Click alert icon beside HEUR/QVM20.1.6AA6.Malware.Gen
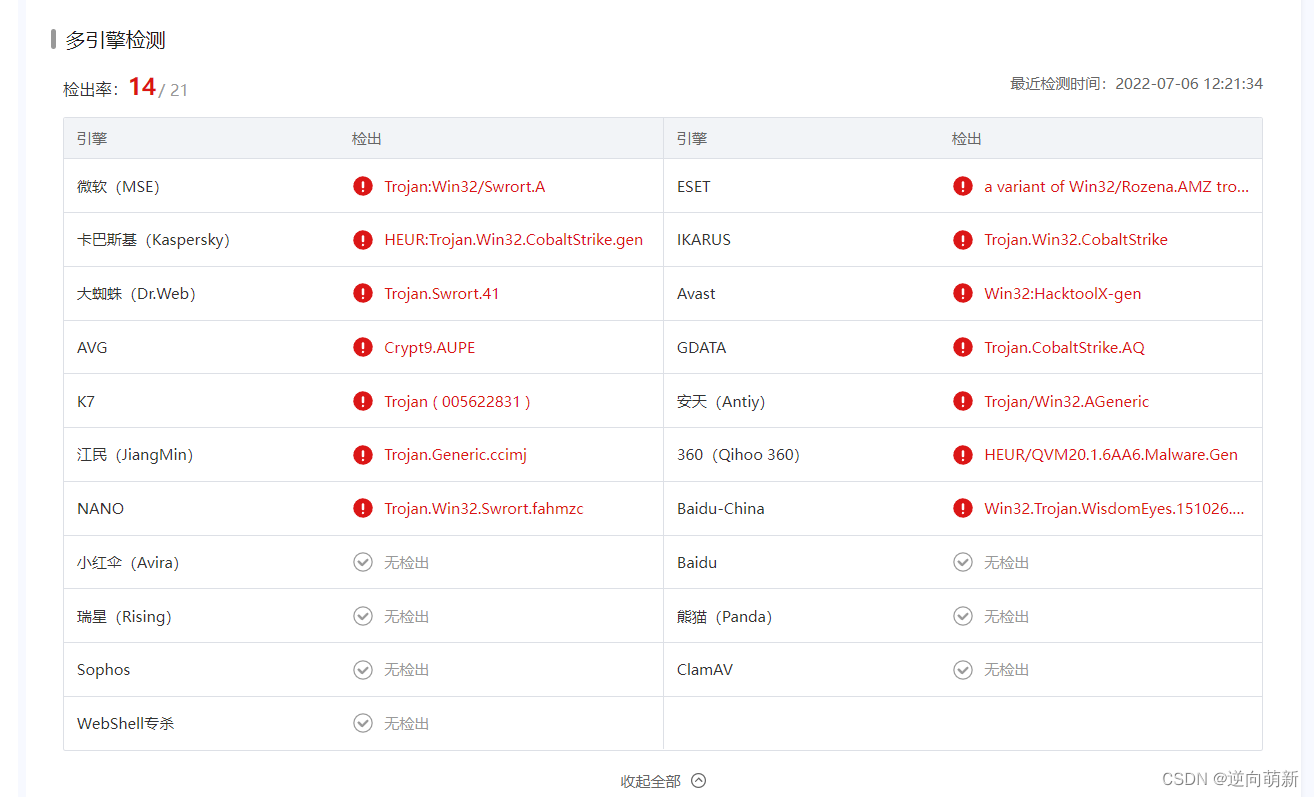The image size is (1314, 797). [963, 455]
